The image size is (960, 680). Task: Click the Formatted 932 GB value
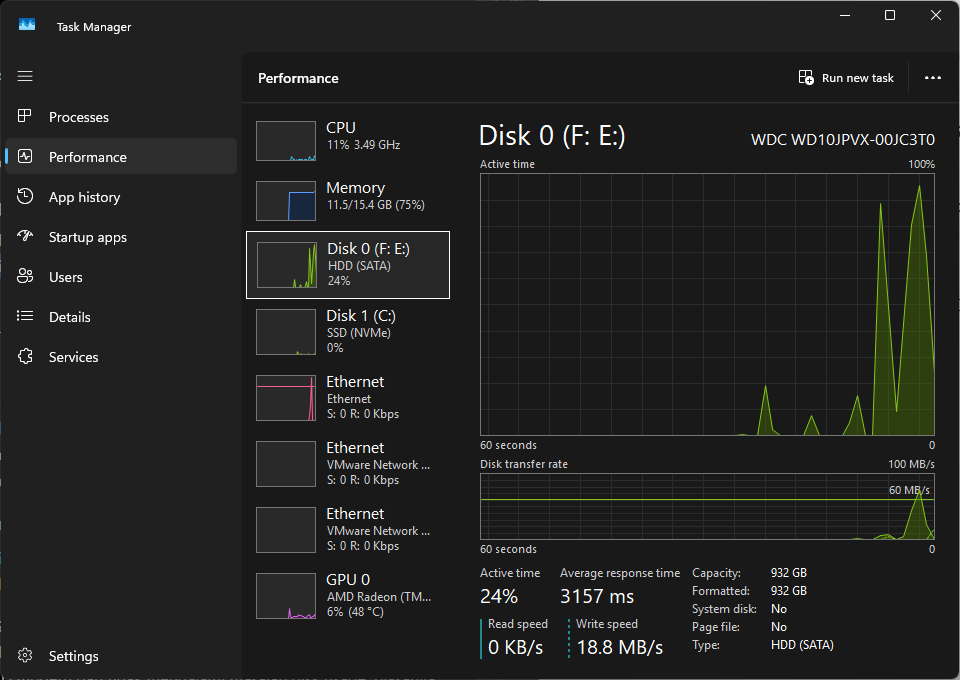(x=789, y=591)
